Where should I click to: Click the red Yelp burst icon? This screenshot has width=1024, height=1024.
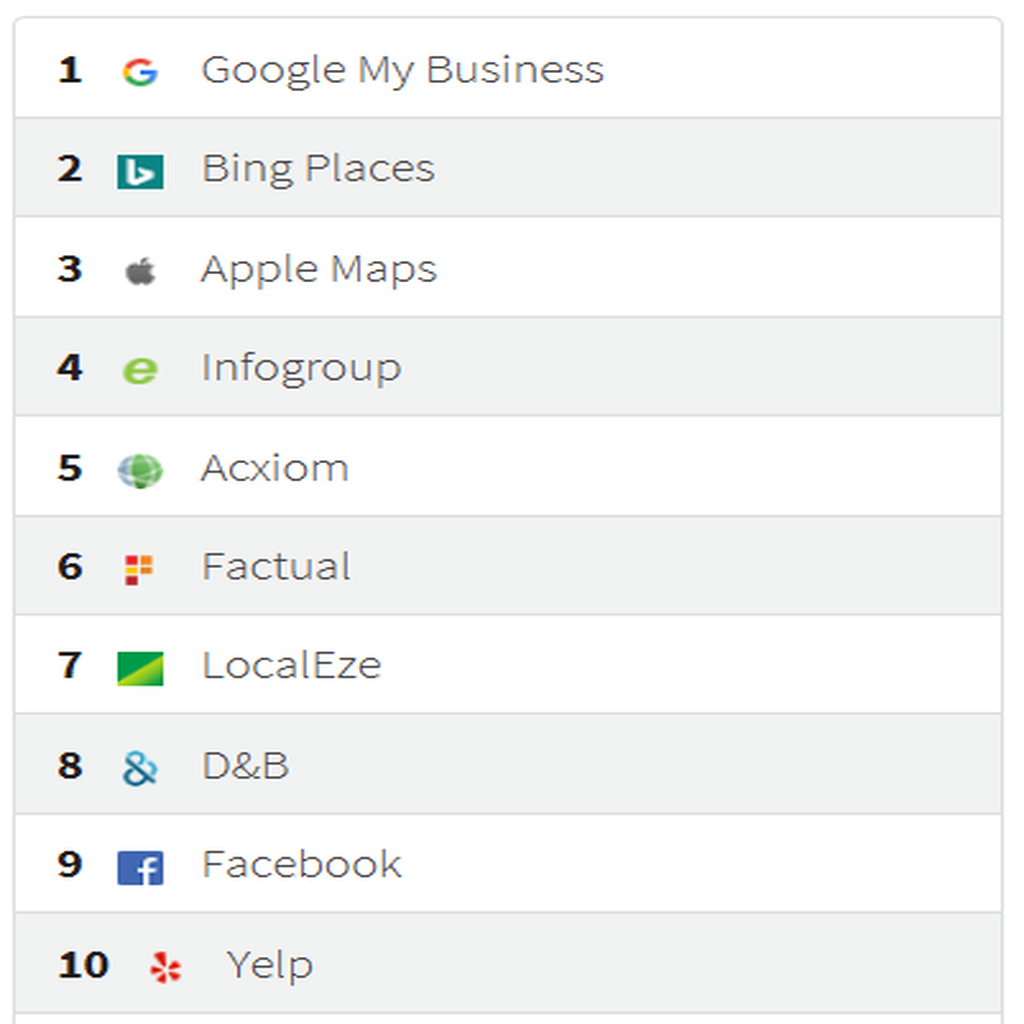tap(165, 967)
